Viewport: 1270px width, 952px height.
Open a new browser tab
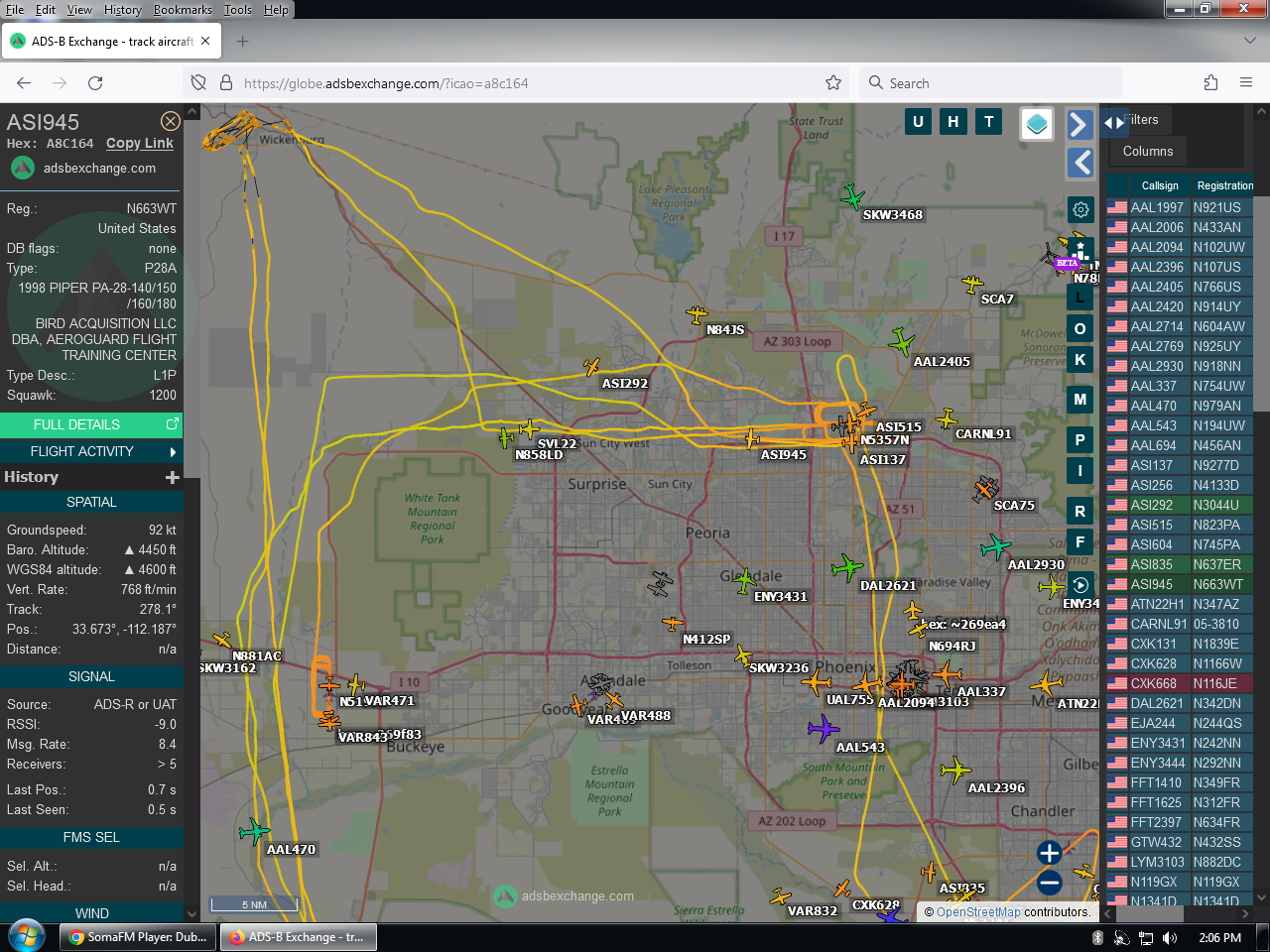pyautogui.click(x=243, y=42)
